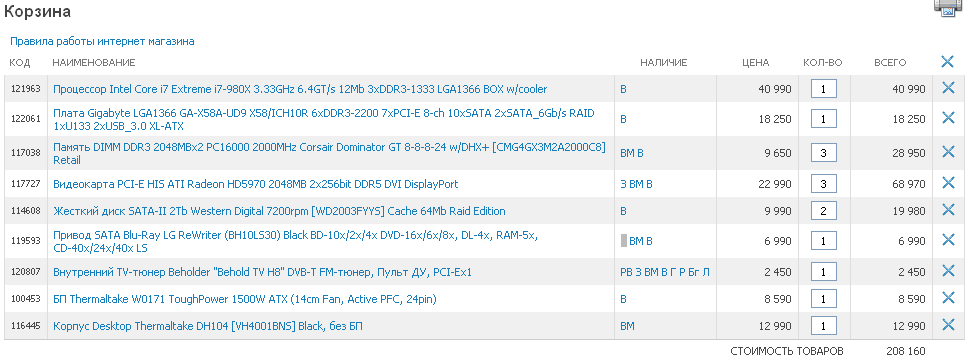Edit quantity field for Corsair memory
The height and width of the screenshot is (362, 973).
(x=823, y=153)
